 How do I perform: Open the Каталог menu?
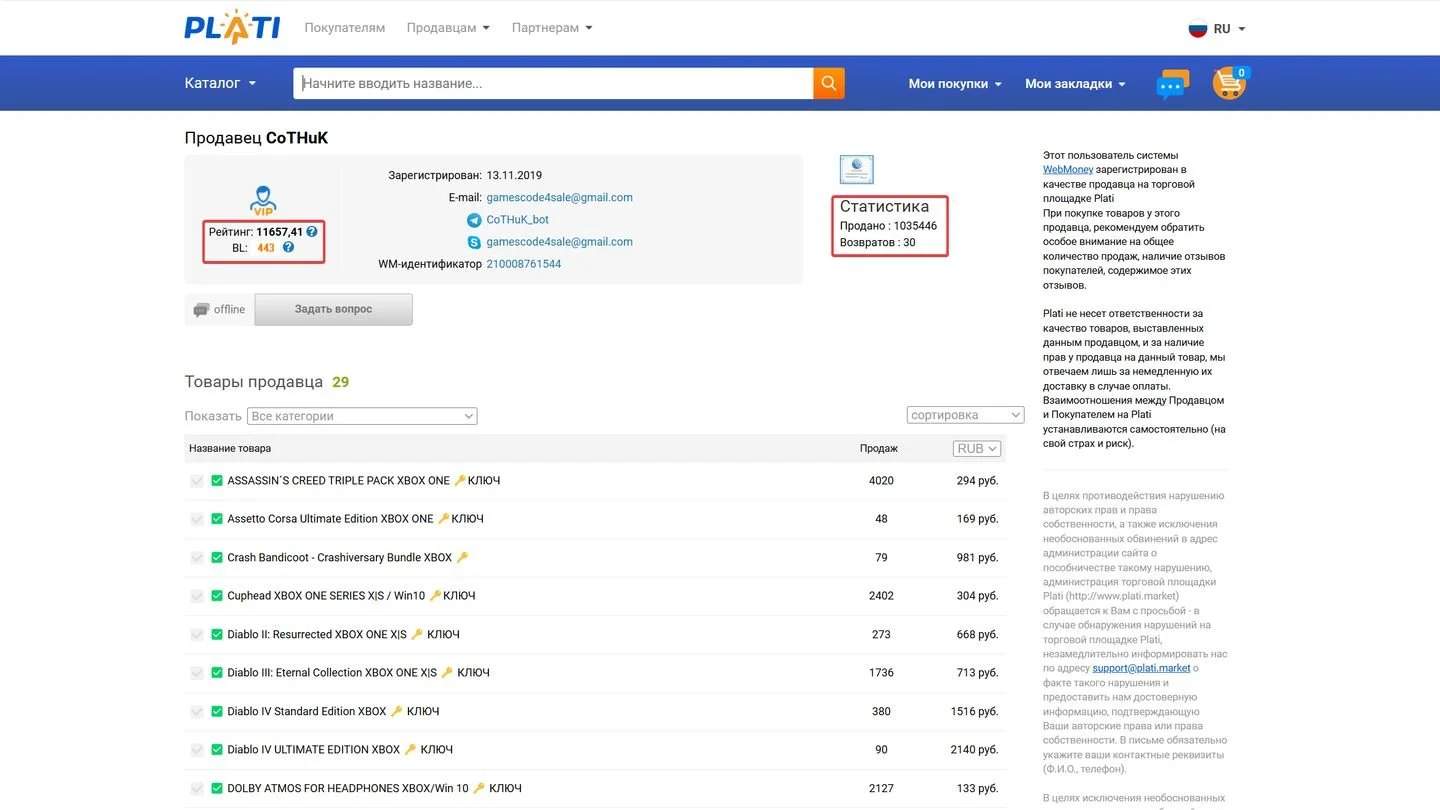pyautogui.click(x=221, y=83)
